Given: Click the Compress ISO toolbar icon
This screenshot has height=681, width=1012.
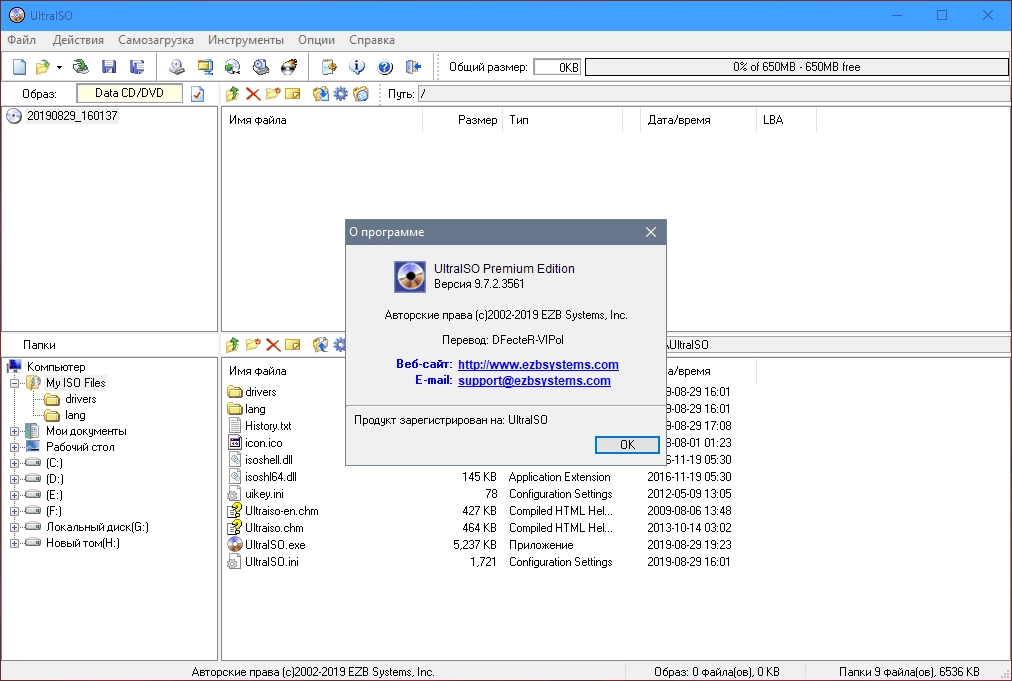Looking at the screenshot, I should coord(205,66).
